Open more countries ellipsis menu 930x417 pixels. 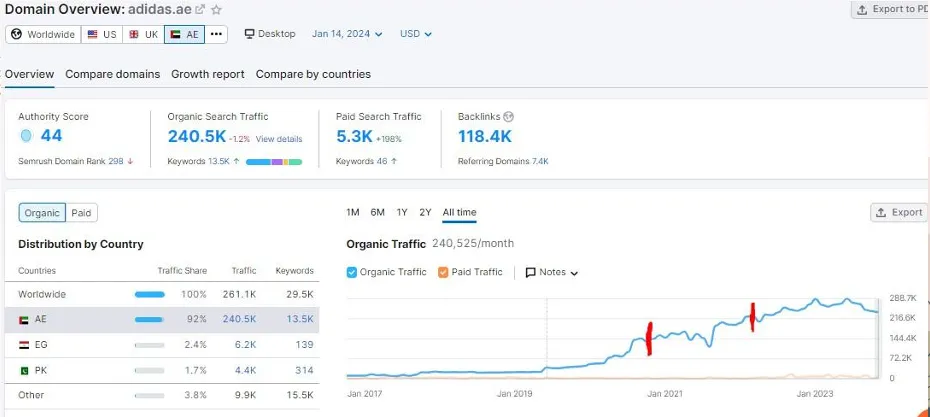(216, 34)
